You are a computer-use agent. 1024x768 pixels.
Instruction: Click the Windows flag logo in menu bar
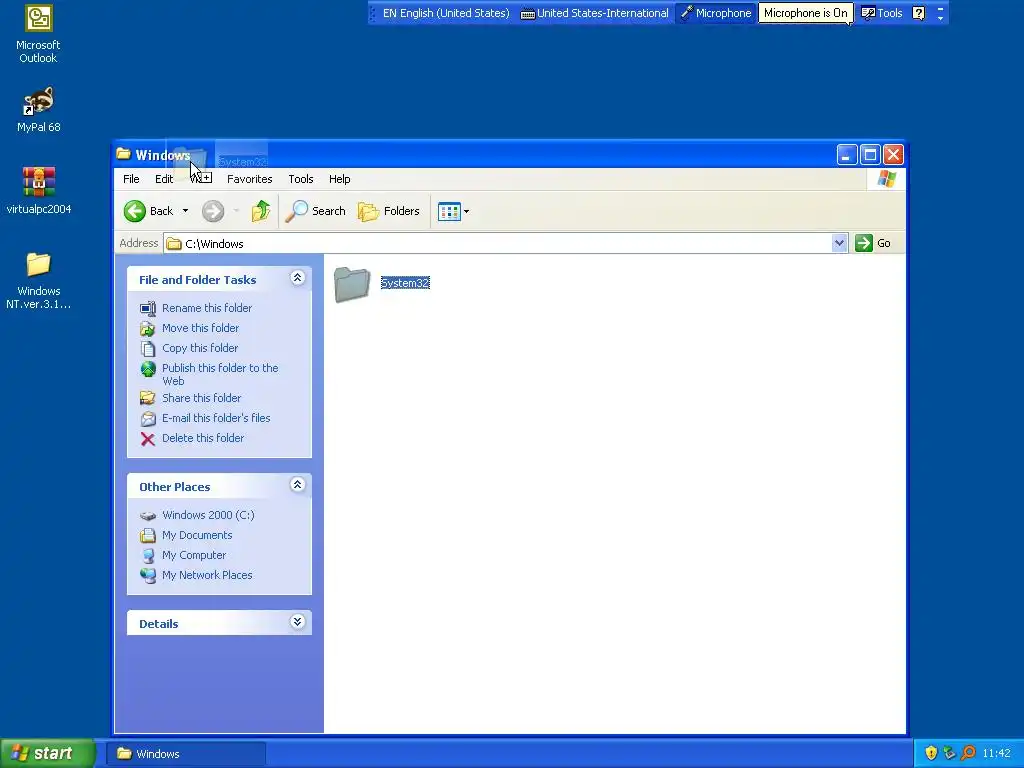[886, 179]
